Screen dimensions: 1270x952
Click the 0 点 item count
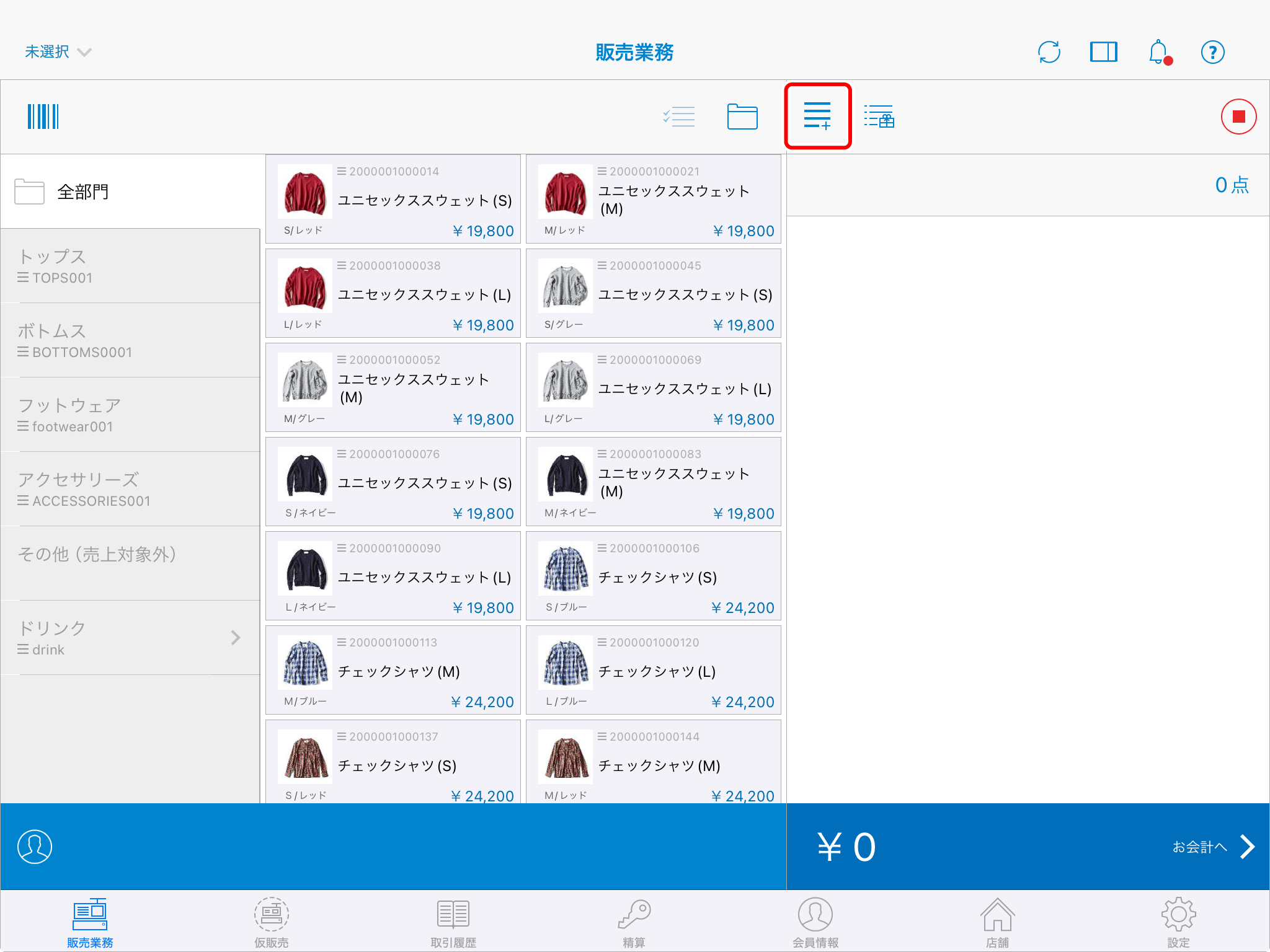click(1232, 185)
